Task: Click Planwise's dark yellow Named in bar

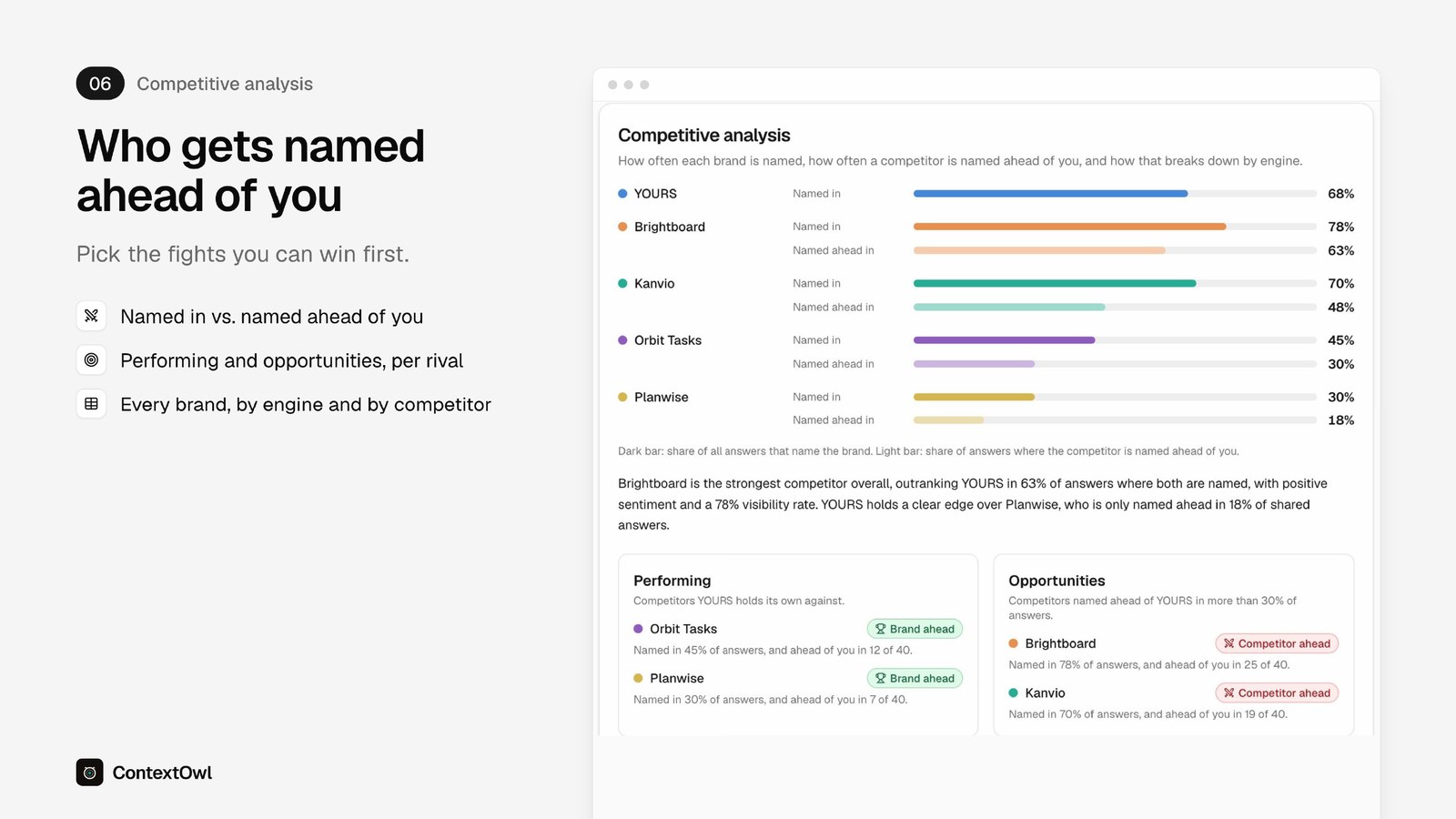Action: (x=974, y=397)
